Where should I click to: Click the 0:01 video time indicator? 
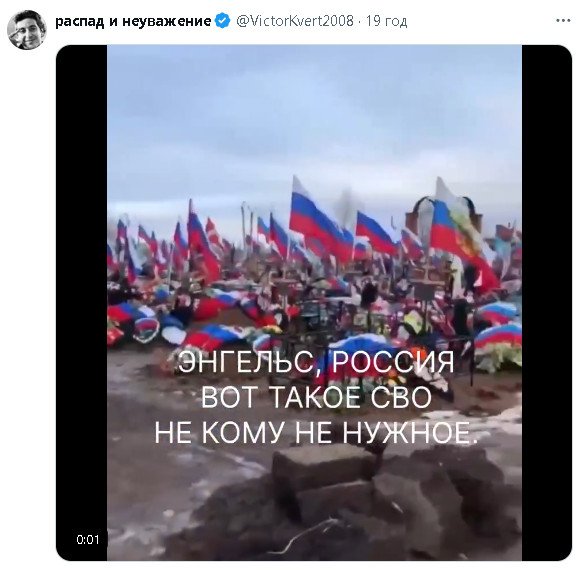tap(88, 540)
